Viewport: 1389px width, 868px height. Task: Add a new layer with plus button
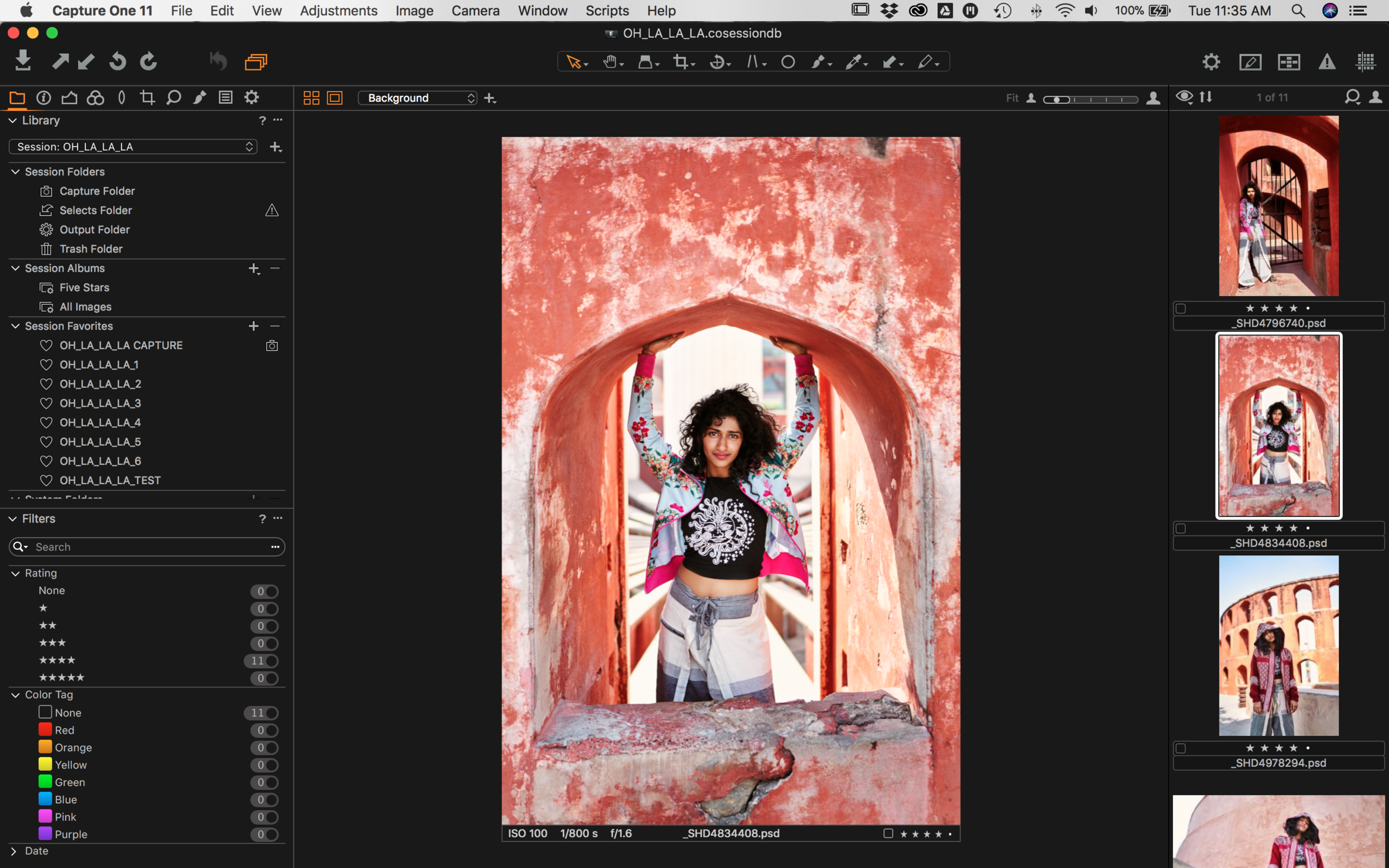coord(490,98)
